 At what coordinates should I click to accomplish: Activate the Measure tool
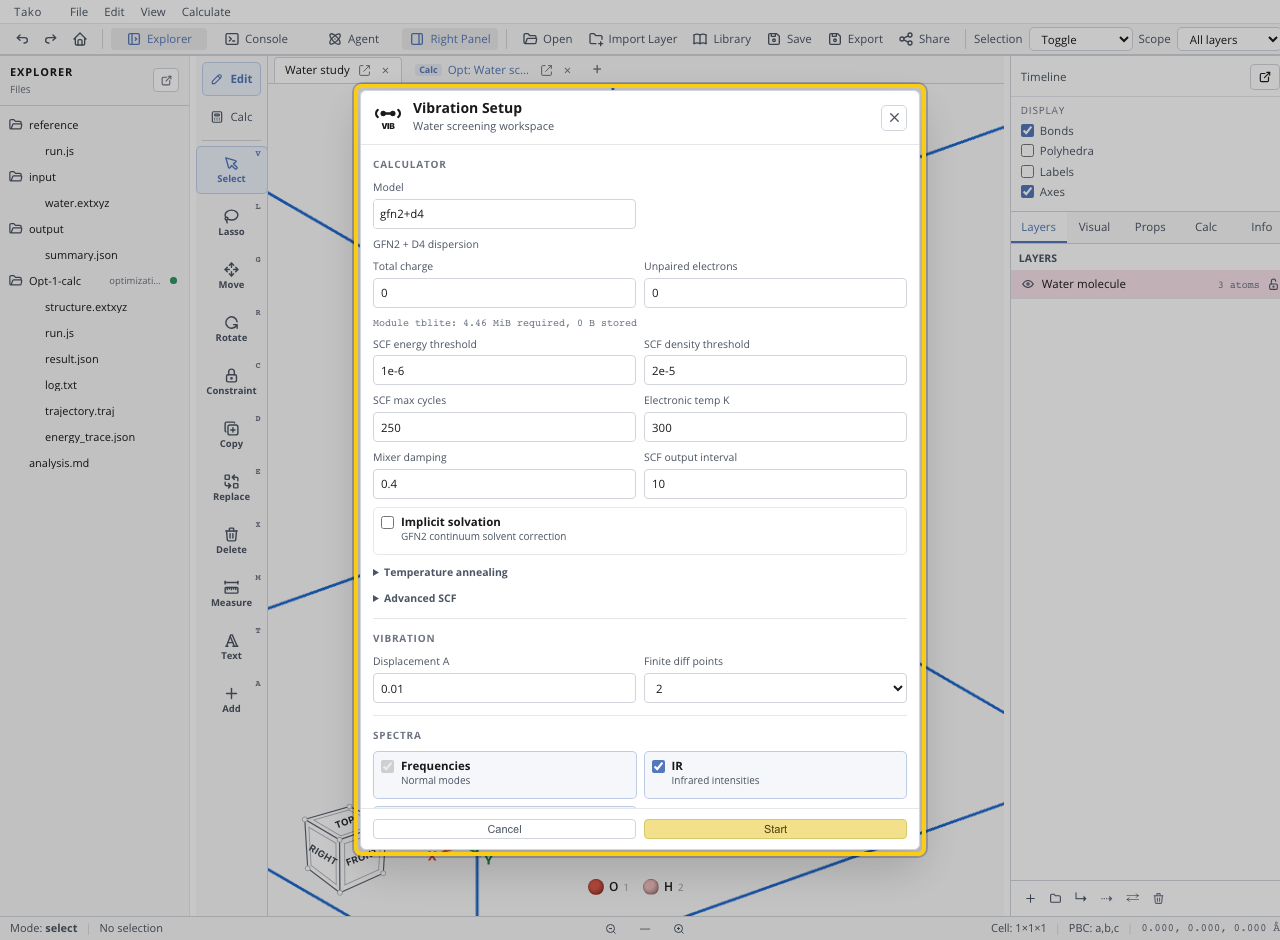231,593
